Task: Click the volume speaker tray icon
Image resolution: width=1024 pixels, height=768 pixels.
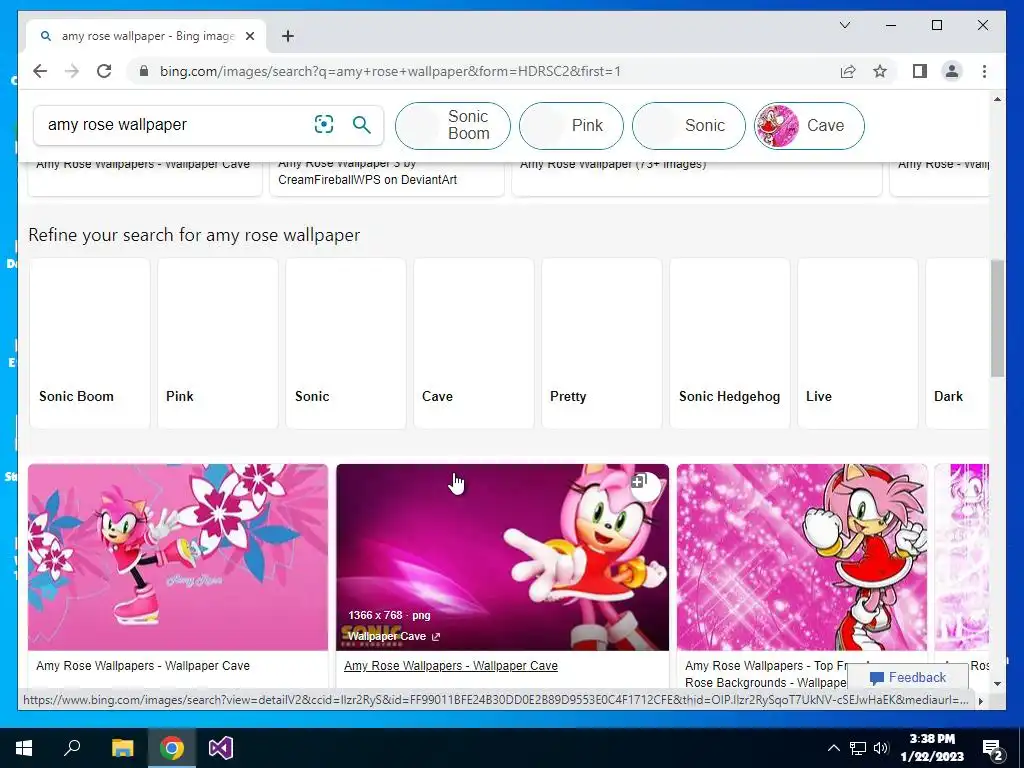Action: pos(881,748)
